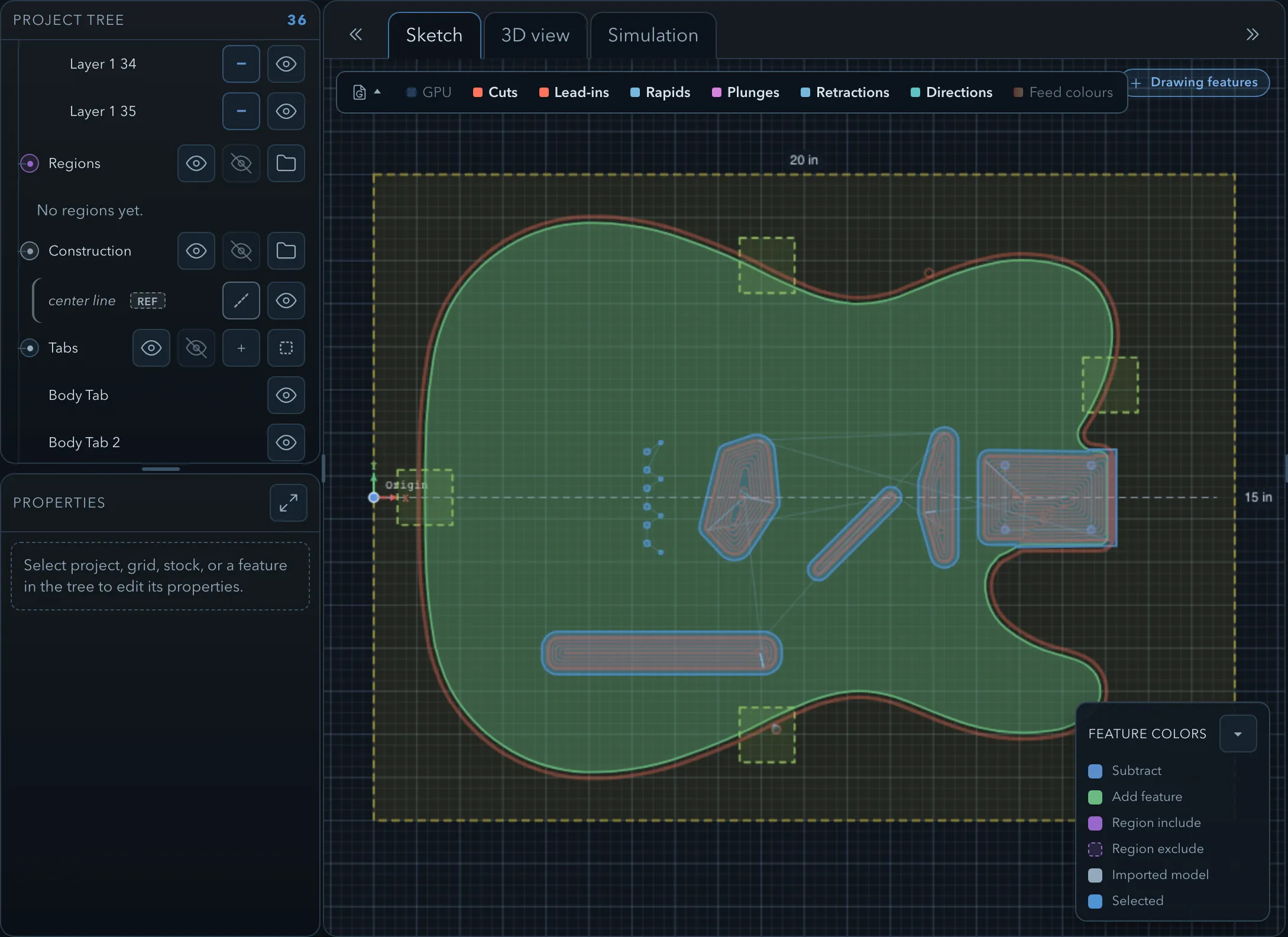Click the line icon for center line
This screenshot has height=937, width=1288.
pyautogui.click(x=241, y=301)
